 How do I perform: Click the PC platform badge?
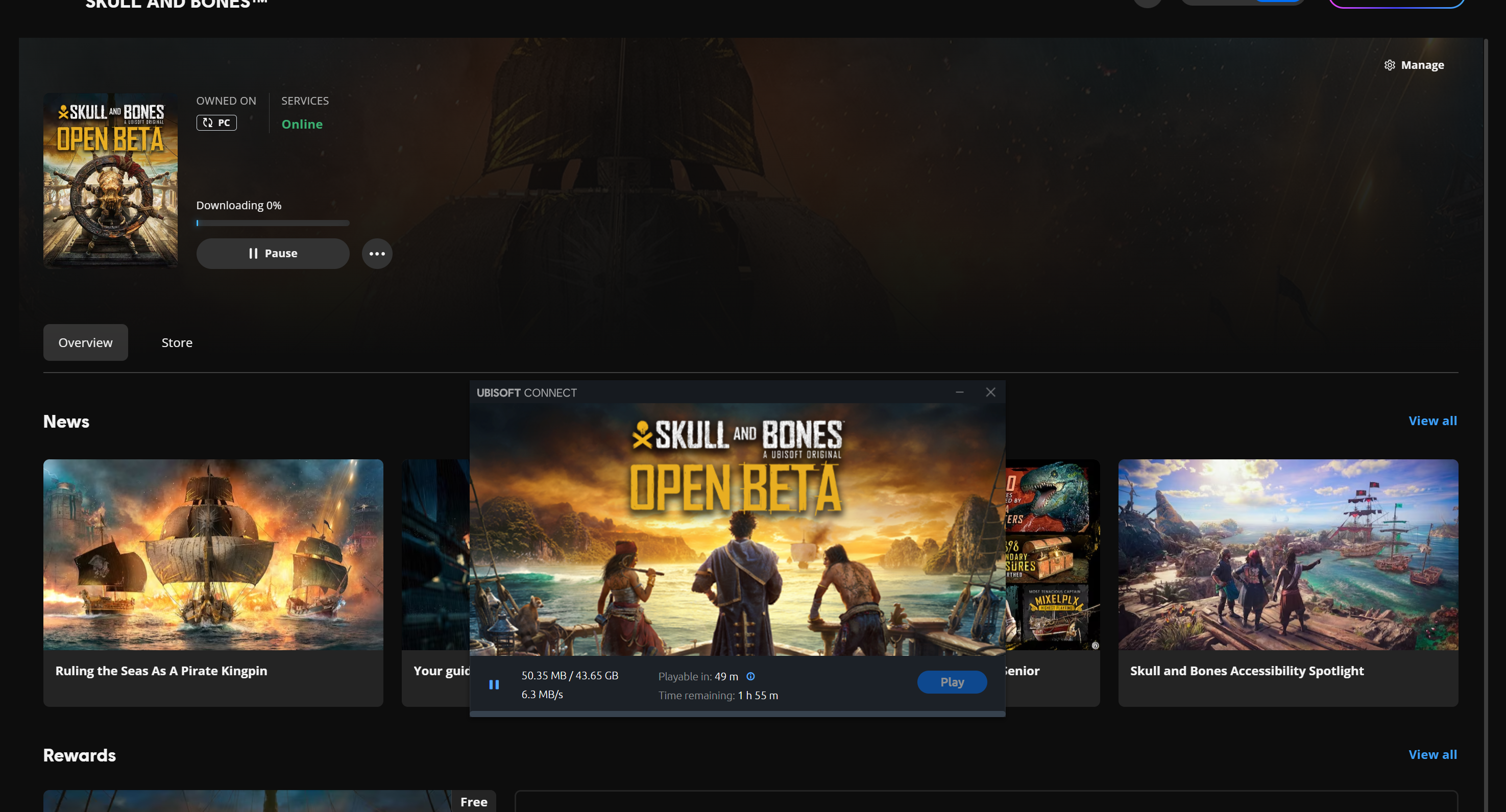click(216, 123)
